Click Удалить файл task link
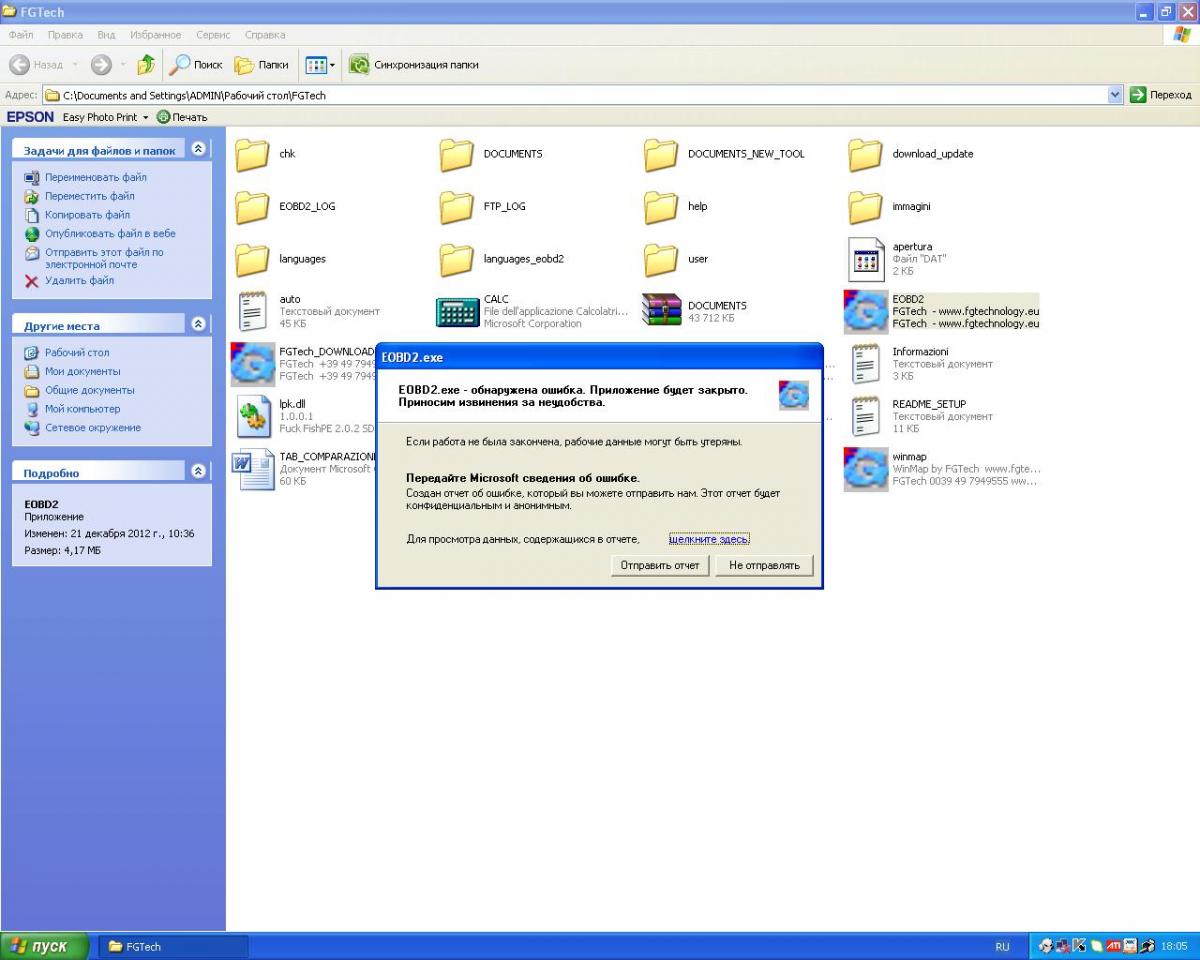The image size is (1200, 960). pos(80,281)
